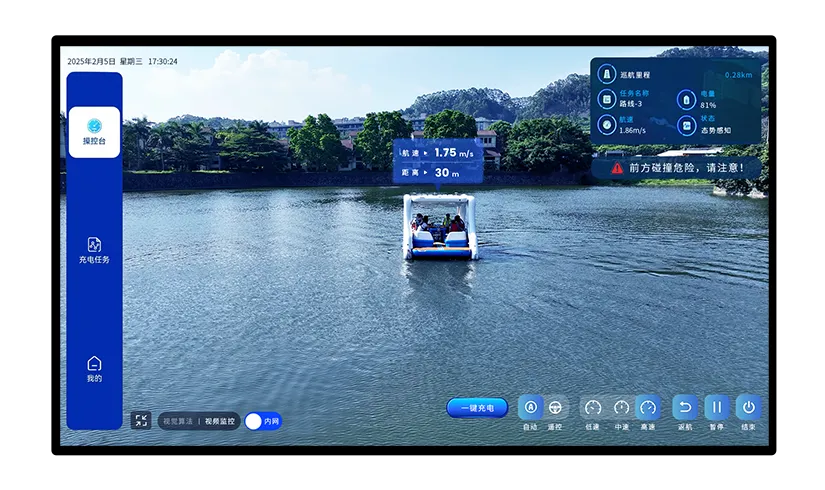This screenshot has width=825, height=490.
Task: Switch to 视觉算法 view mode
Action: tap(178, 421)
